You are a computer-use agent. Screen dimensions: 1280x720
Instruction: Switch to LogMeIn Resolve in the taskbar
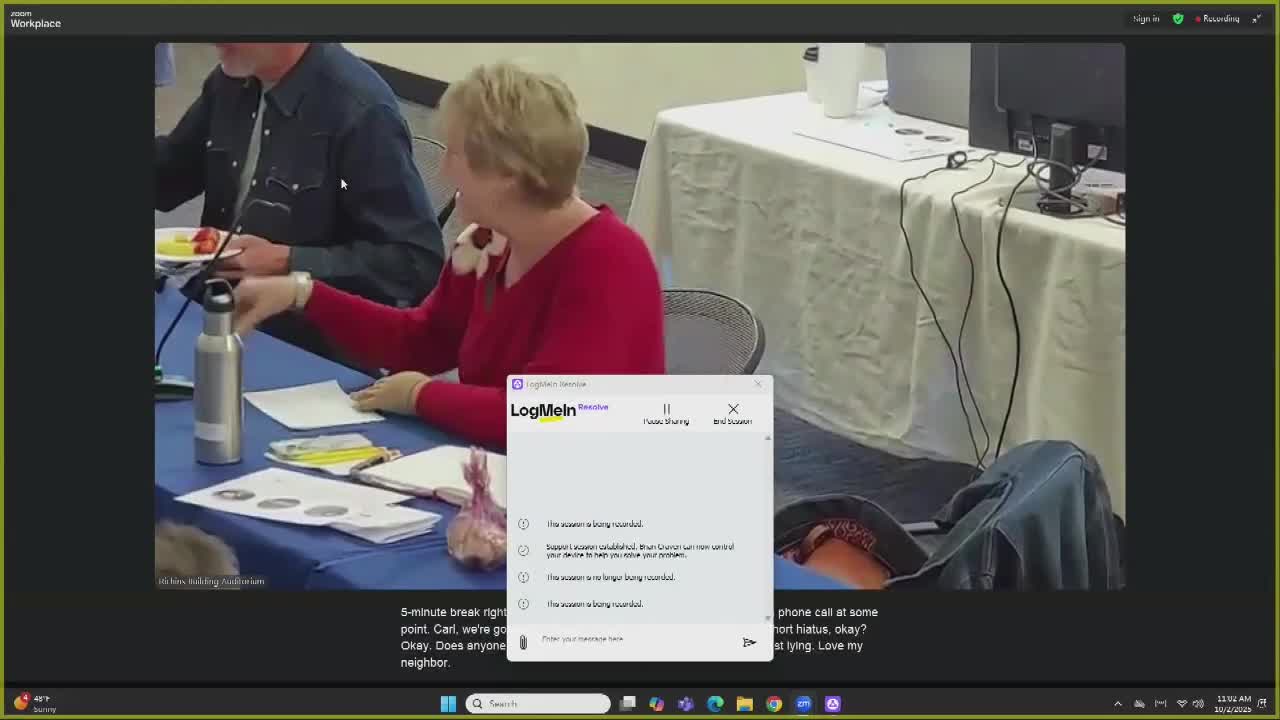[833, 704]
